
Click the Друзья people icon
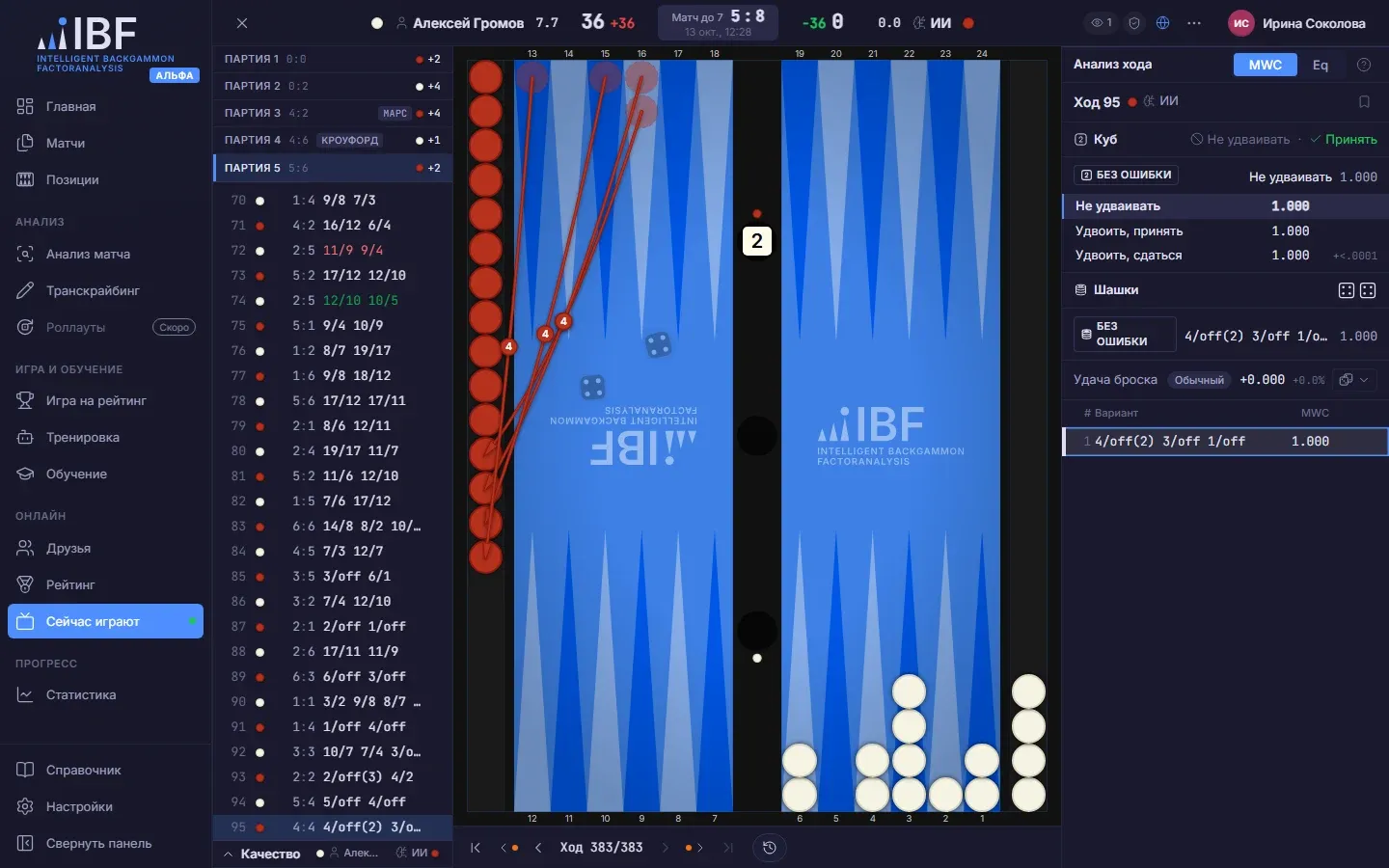(25, 548)
